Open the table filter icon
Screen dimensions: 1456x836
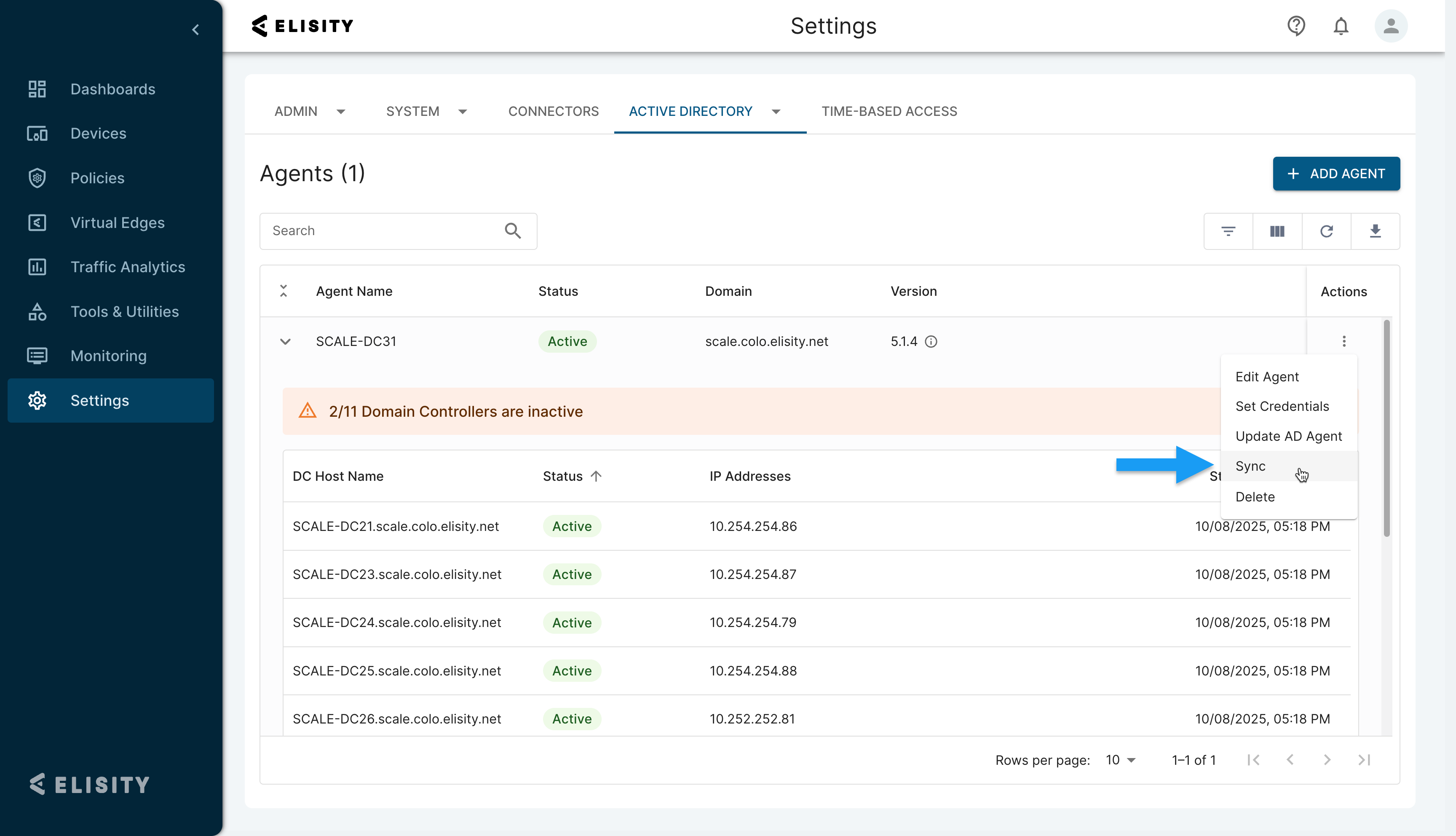pyautogui.click(x=1228, y=231)
